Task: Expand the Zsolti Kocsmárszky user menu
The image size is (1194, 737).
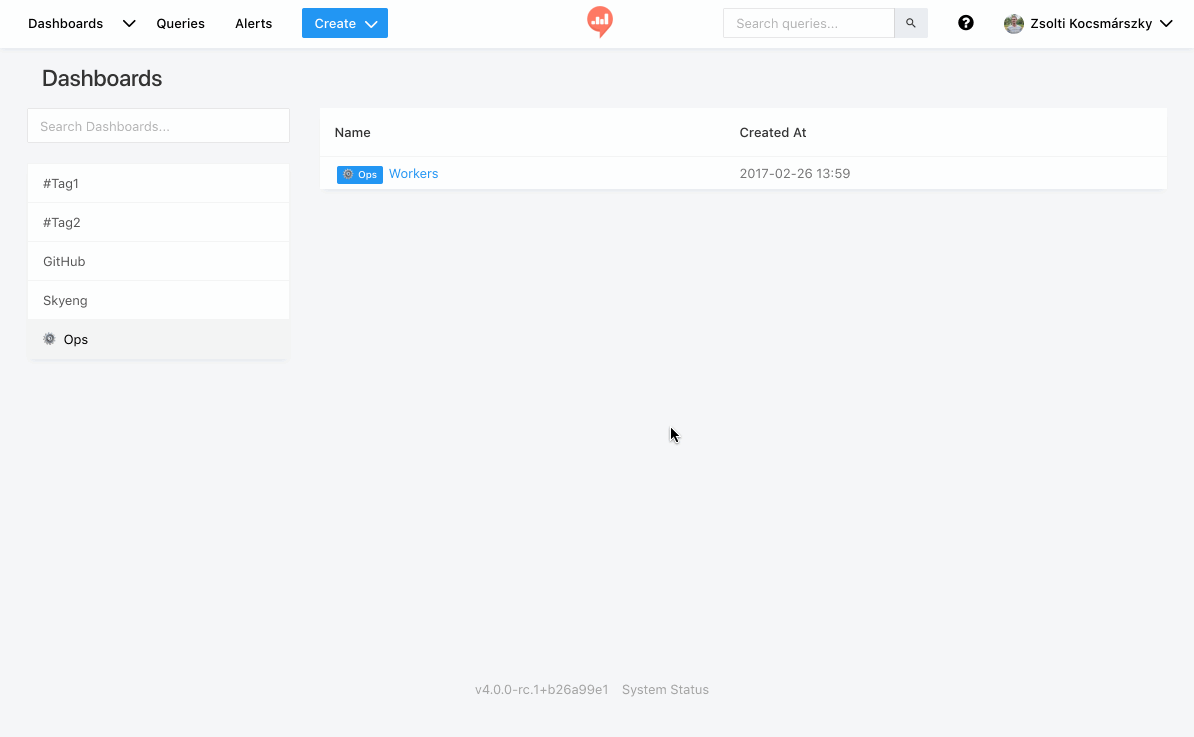Action: pos(1165,24)
